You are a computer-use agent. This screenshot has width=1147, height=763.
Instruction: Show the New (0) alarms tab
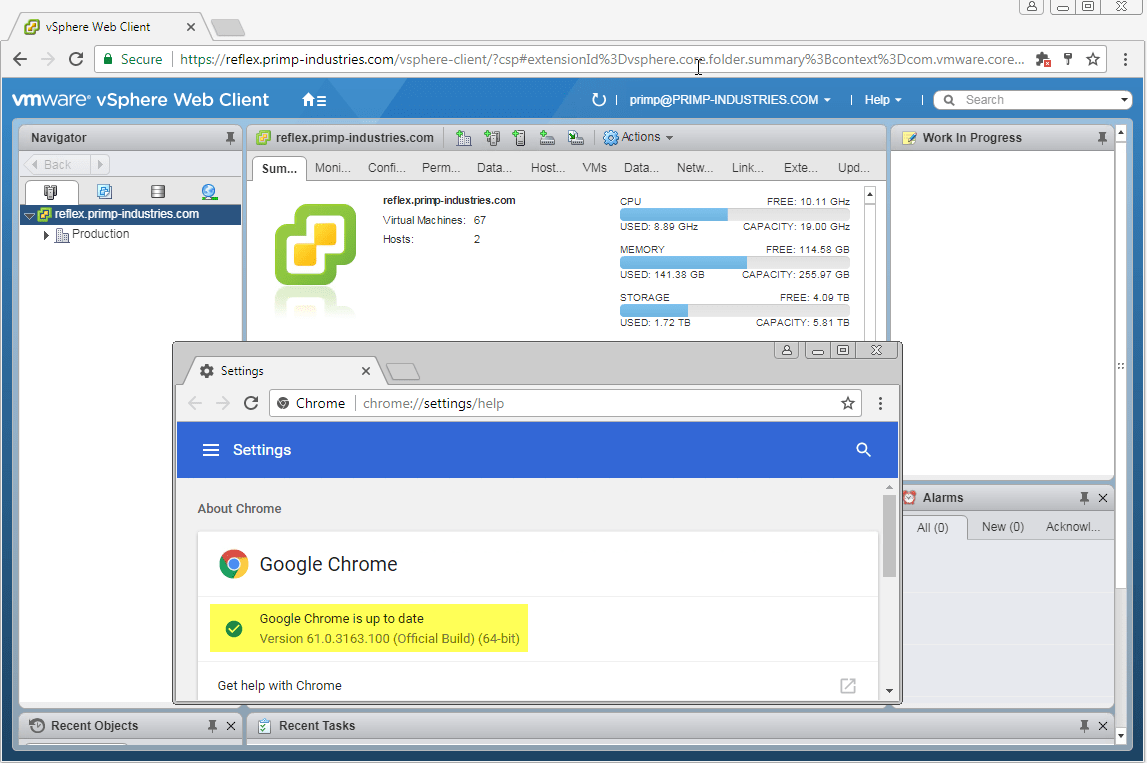(1002, 527)
